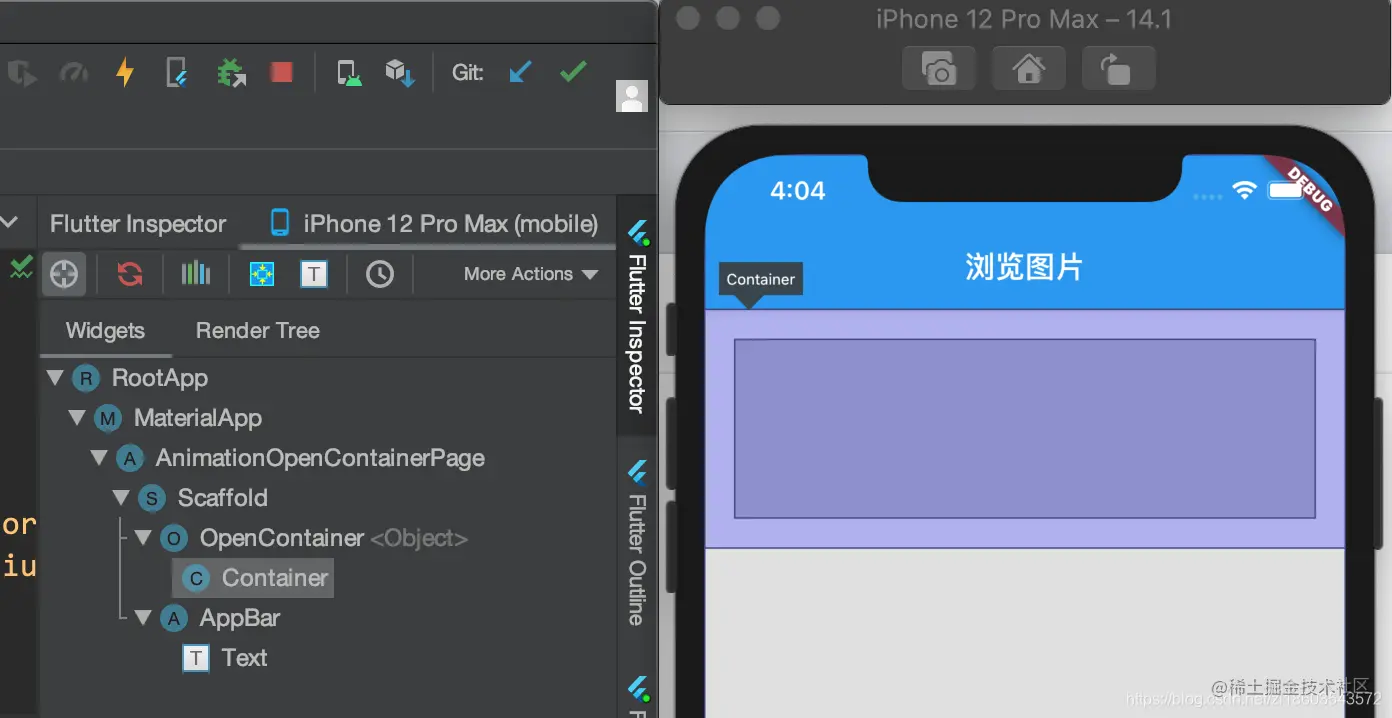The width and height of the screenshot is (1392, 718).
Task: Select OpenContainer row in widget tree
Action: pyautogui.click(x=314, y=538)
